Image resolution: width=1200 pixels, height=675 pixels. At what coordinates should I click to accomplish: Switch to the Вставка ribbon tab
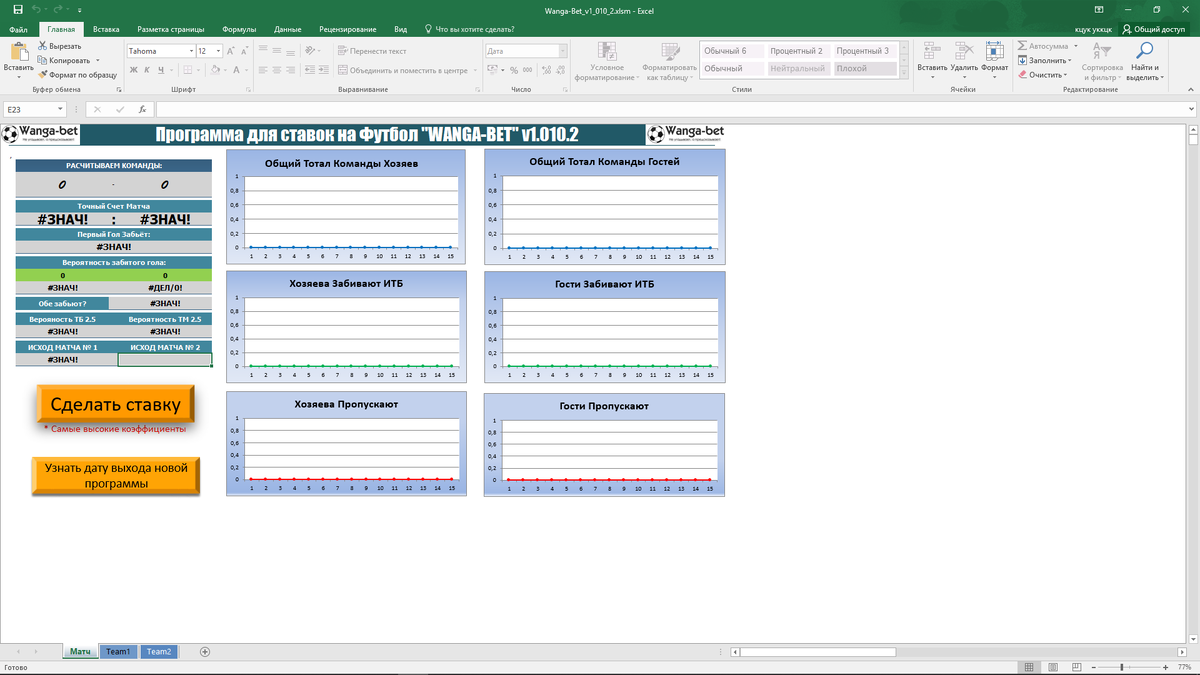pyautogui.click(x=106, y=29)
